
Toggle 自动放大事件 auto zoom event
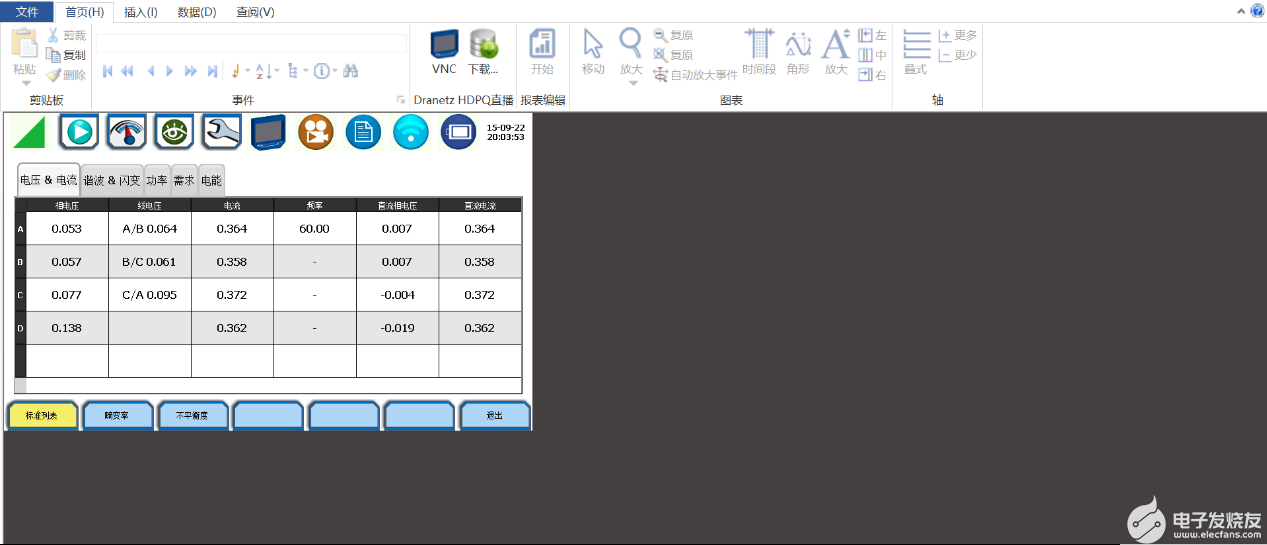(x=695, y=75)
